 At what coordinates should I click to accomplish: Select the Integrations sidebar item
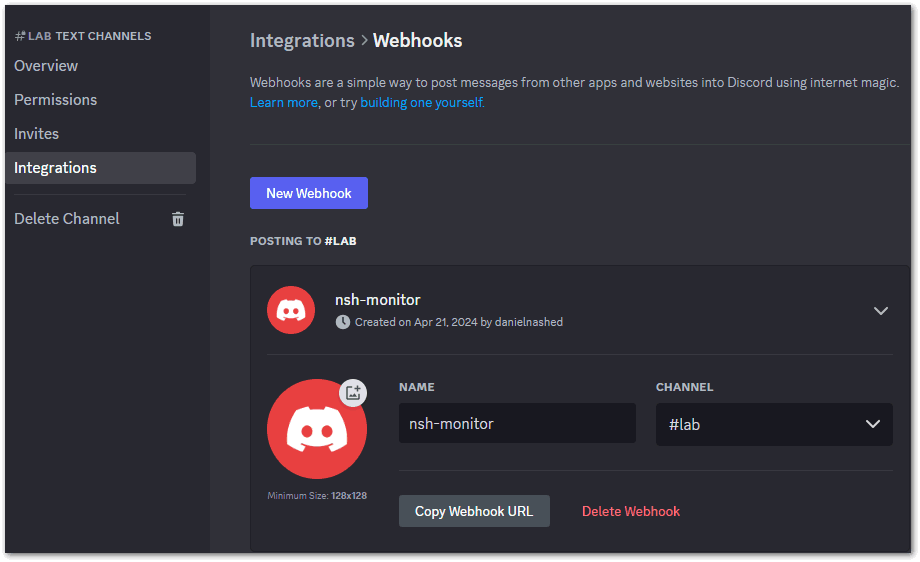[x=100, y=168]
